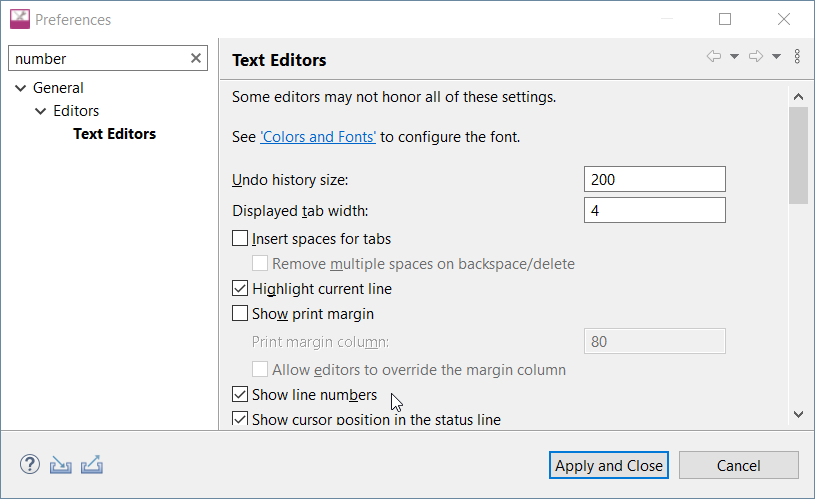
Task: Select Text Editors in the tree
Action: [114, 134]
